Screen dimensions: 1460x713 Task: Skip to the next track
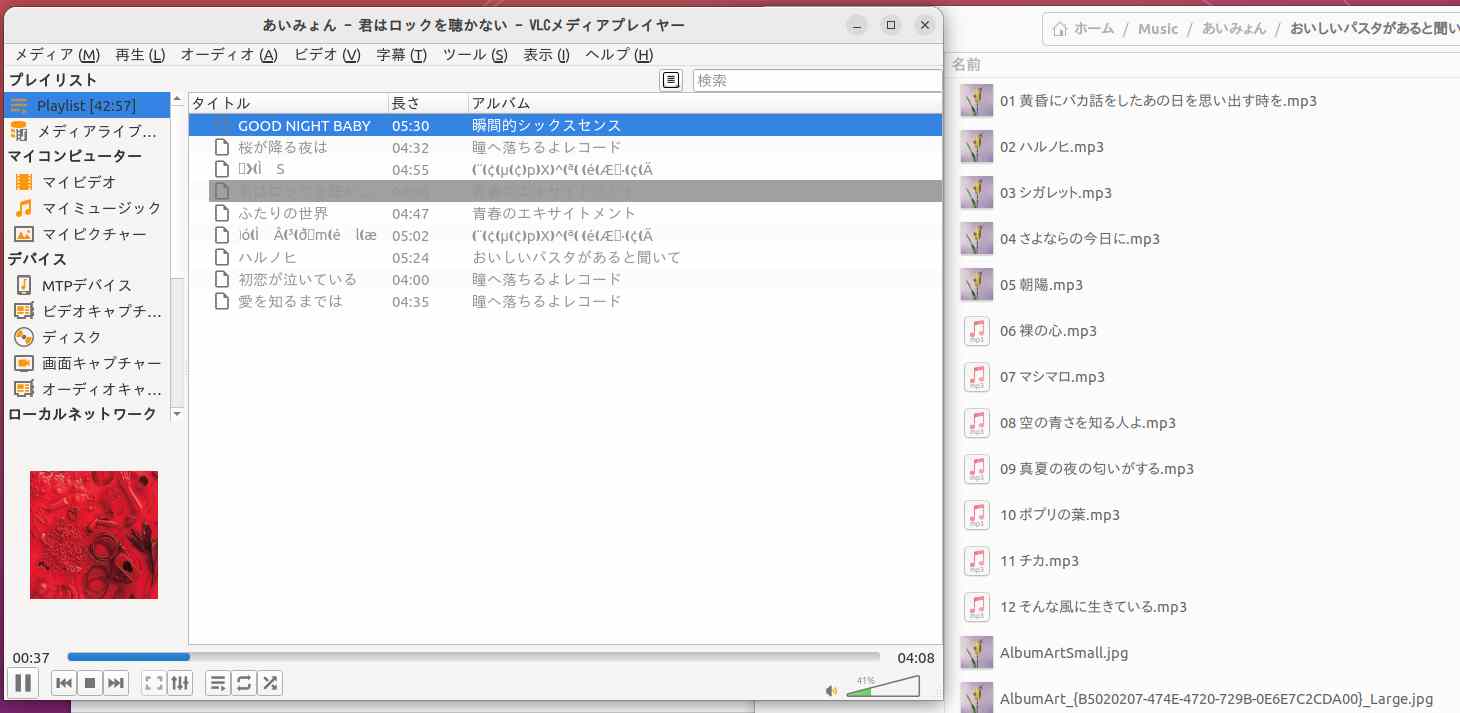[x=116, y=683]
